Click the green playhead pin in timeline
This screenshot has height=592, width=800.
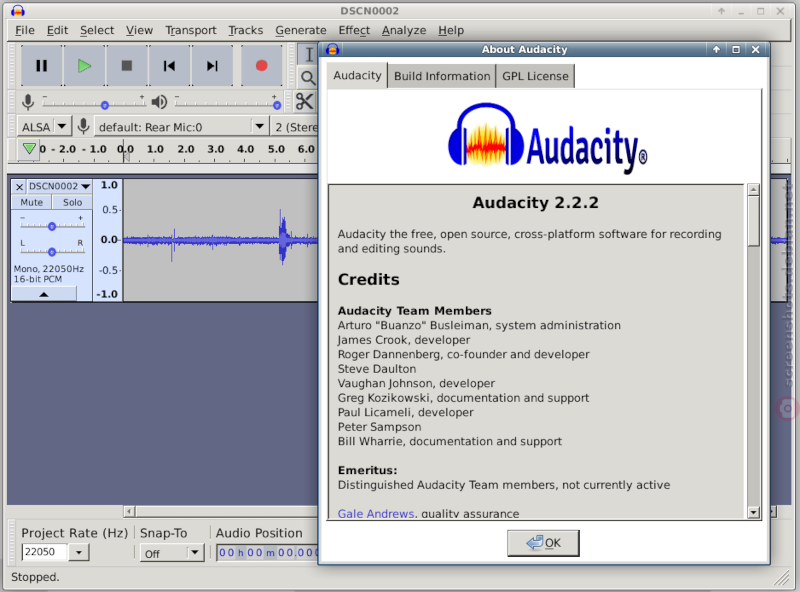point(29,149)
